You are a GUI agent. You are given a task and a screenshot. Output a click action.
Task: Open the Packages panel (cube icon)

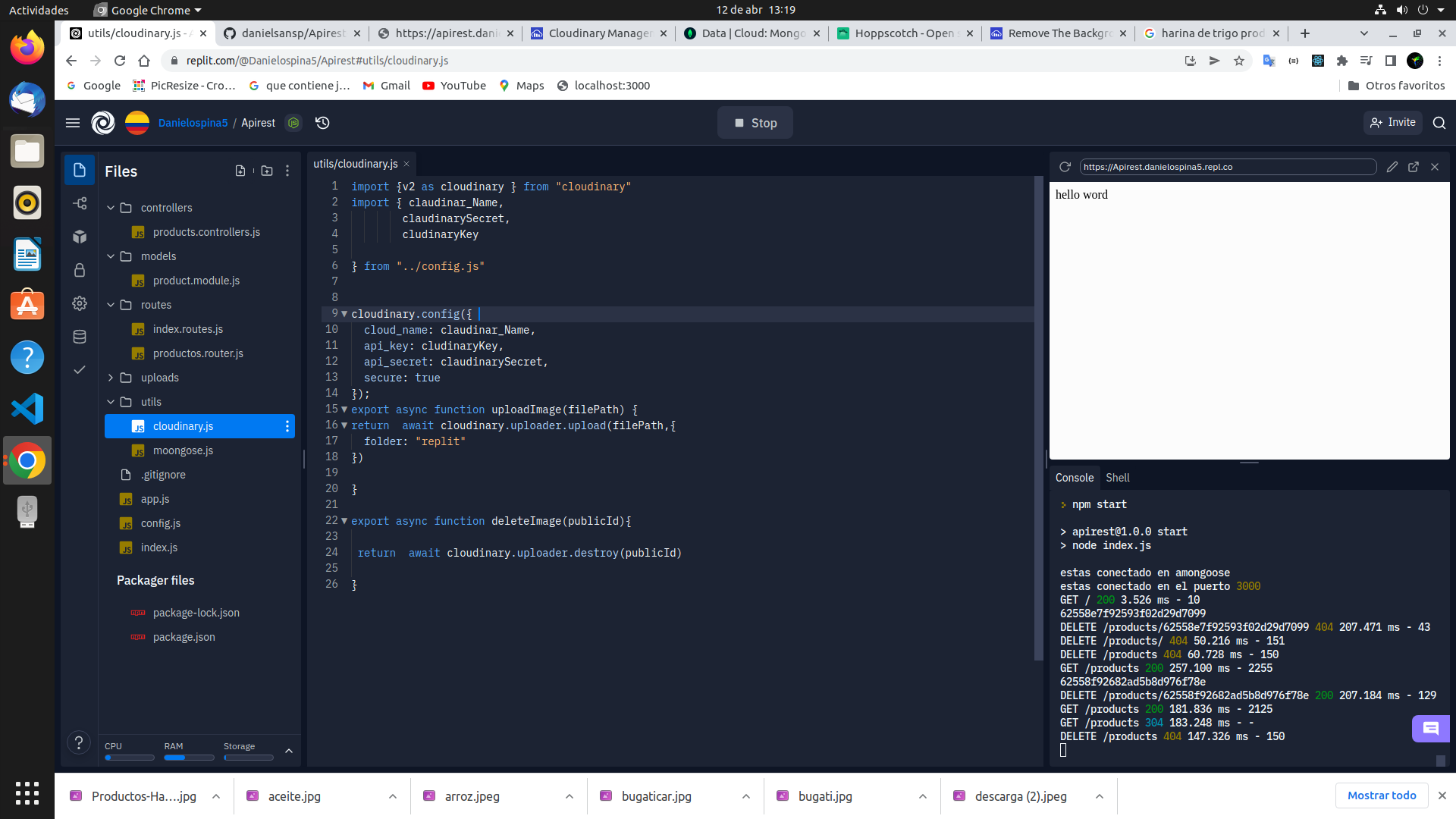point(79,237)
